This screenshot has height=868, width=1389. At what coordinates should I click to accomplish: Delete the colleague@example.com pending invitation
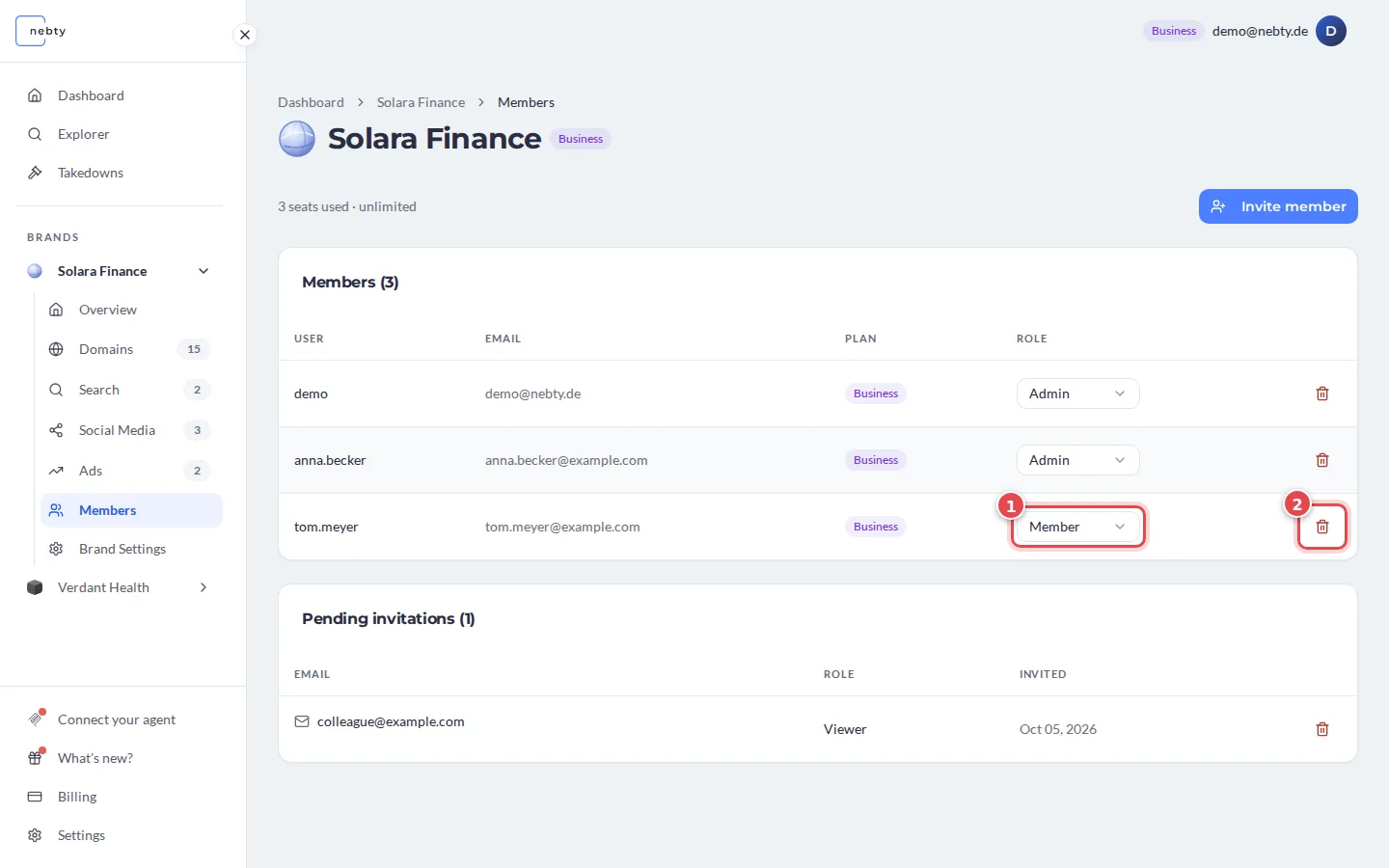pyautogui.click(x=1322, y=729)
